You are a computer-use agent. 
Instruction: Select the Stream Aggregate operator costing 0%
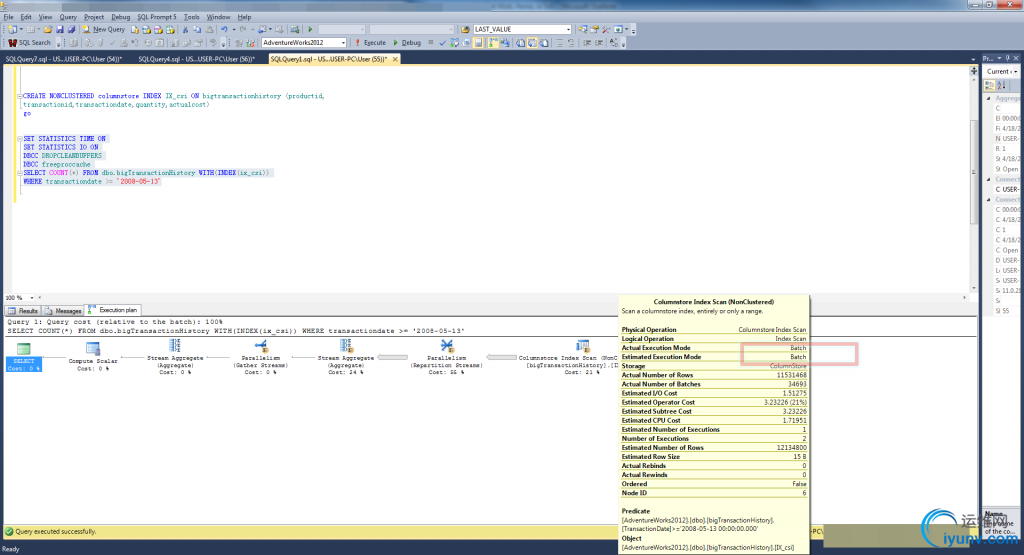click(175, 357)
